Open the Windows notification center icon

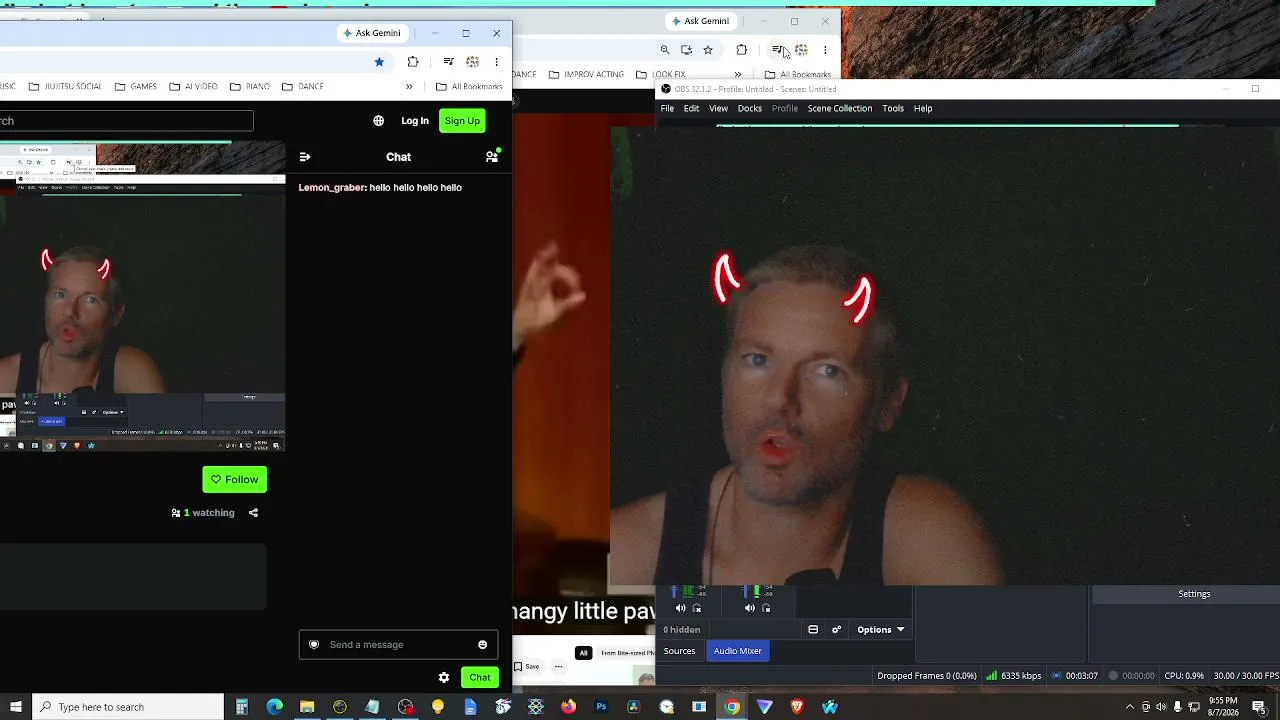[1258, 707]
